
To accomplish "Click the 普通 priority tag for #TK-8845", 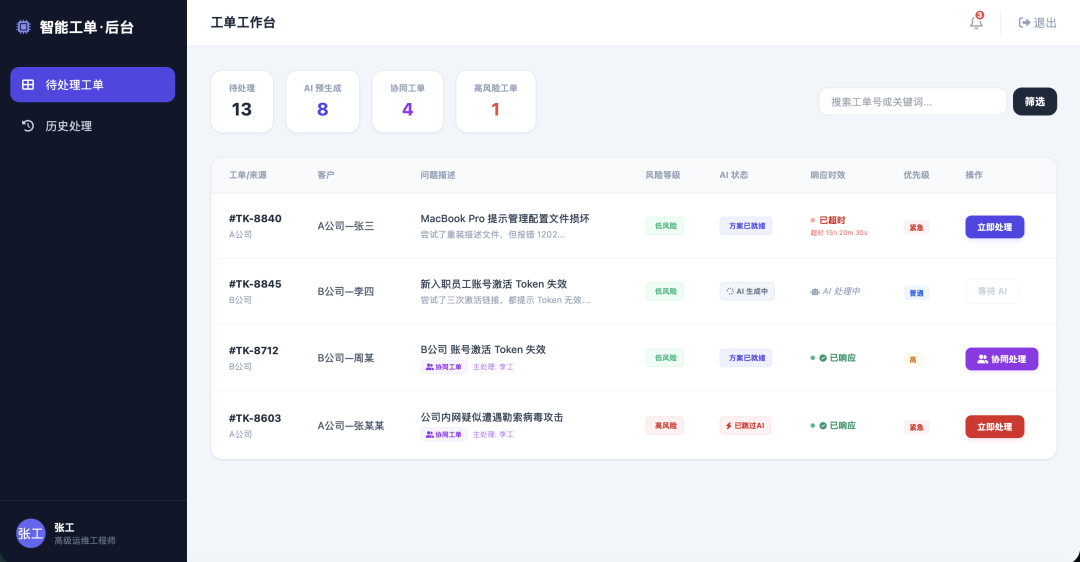I will click(916, 293).
